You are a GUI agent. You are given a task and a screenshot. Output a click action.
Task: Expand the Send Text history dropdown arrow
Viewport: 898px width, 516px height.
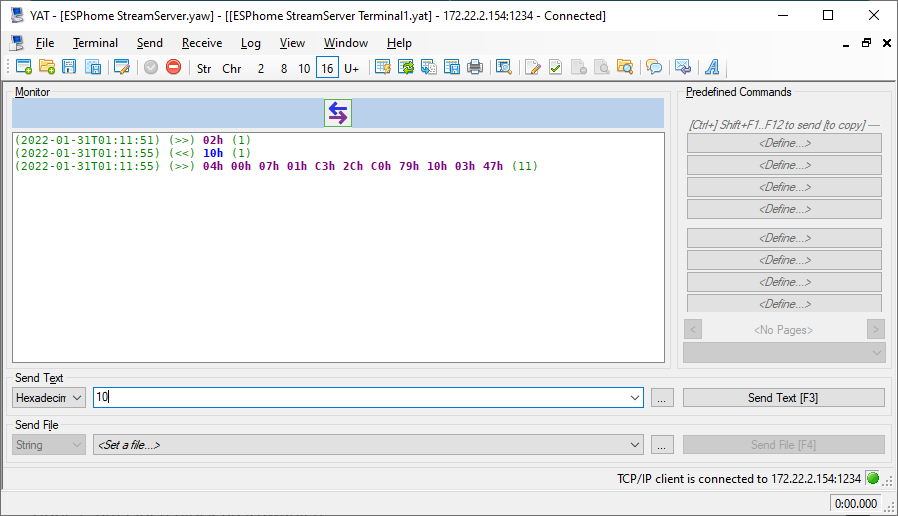(635, 398)
